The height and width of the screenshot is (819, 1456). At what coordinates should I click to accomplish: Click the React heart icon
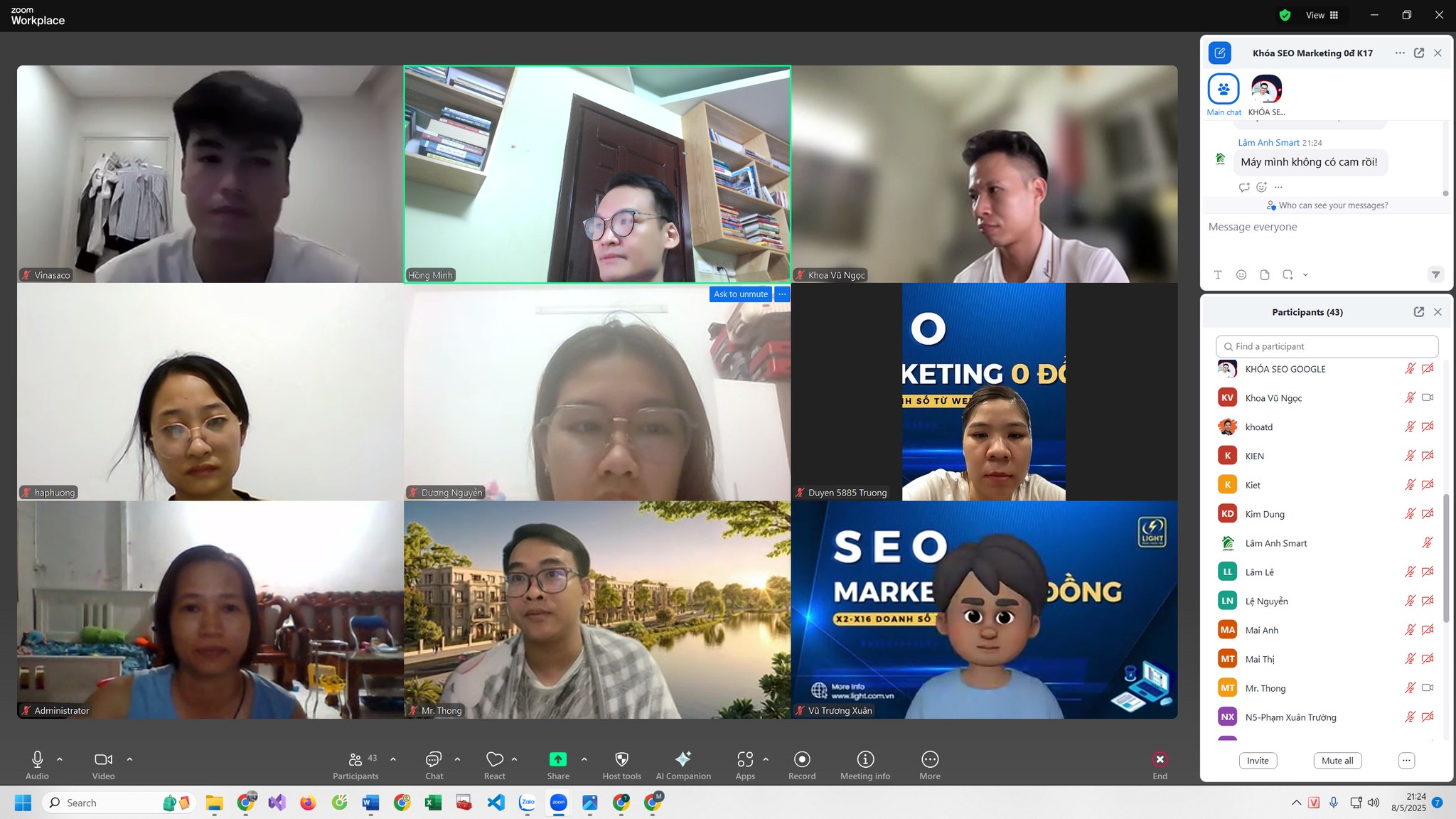[495, 759]
